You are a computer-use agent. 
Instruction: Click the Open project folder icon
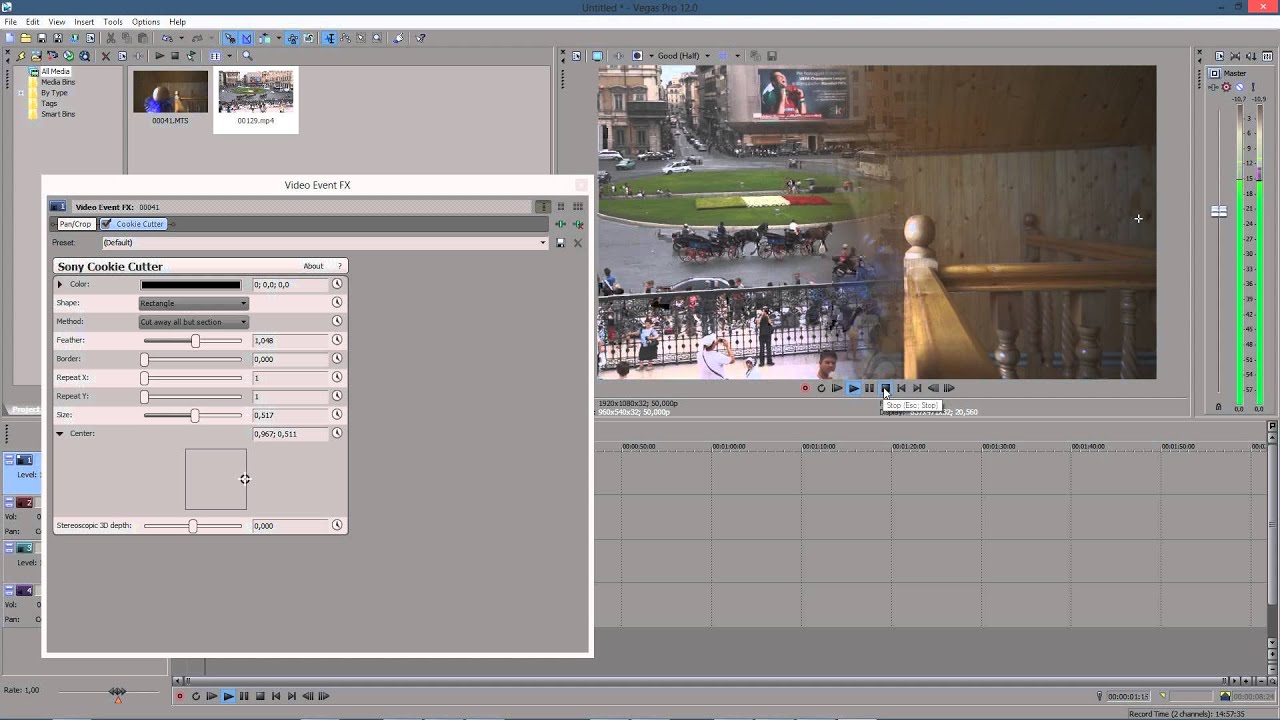click(x=26, y=38)
